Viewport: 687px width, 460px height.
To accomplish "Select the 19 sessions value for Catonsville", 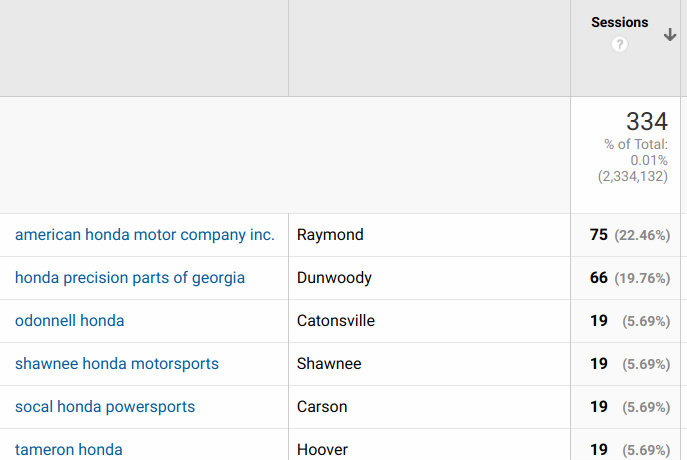I will (598, 321).
